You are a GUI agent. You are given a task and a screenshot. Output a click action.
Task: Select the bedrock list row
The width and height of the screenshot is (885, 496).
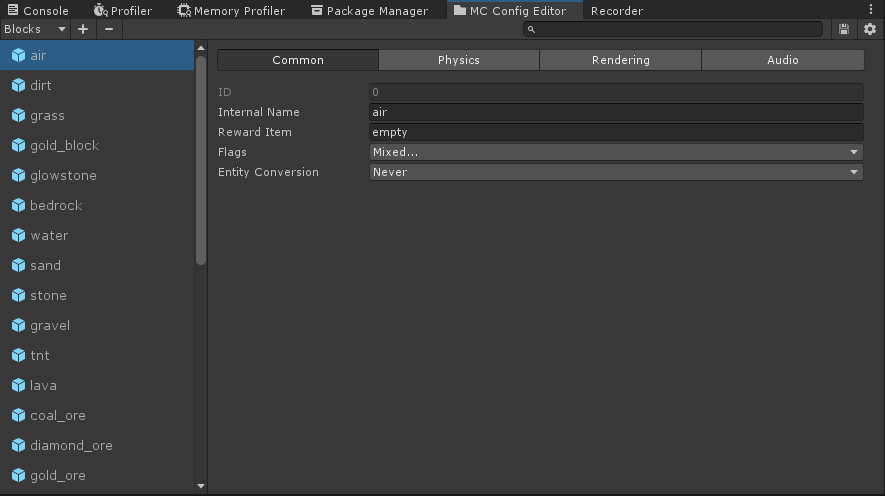(x=97, y=205)
